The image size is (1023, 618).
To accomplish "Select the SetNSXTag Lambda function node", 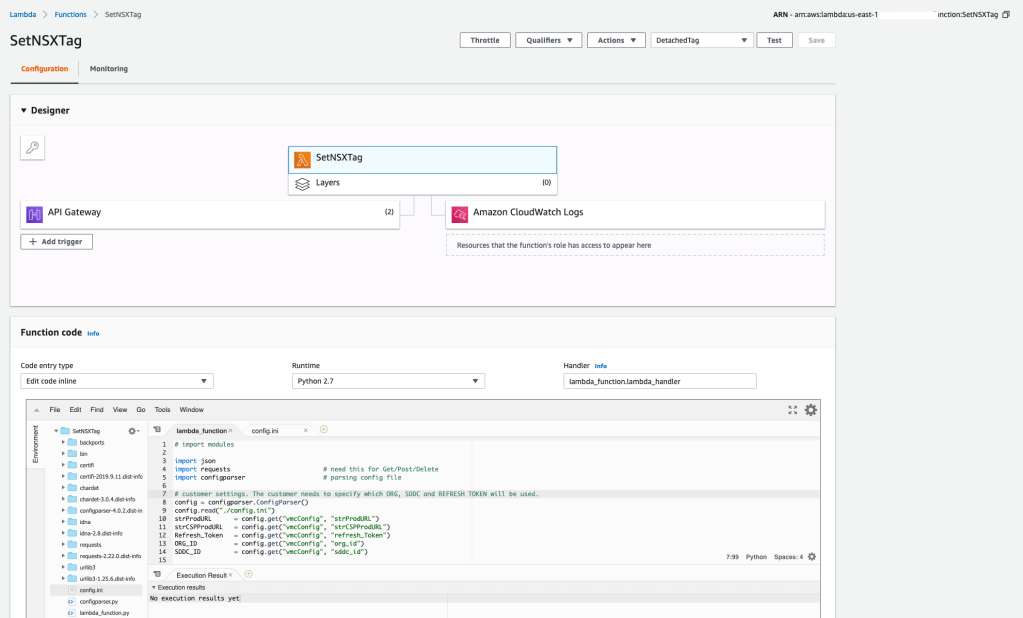I will pyautogui.click(x=421, y=159).
